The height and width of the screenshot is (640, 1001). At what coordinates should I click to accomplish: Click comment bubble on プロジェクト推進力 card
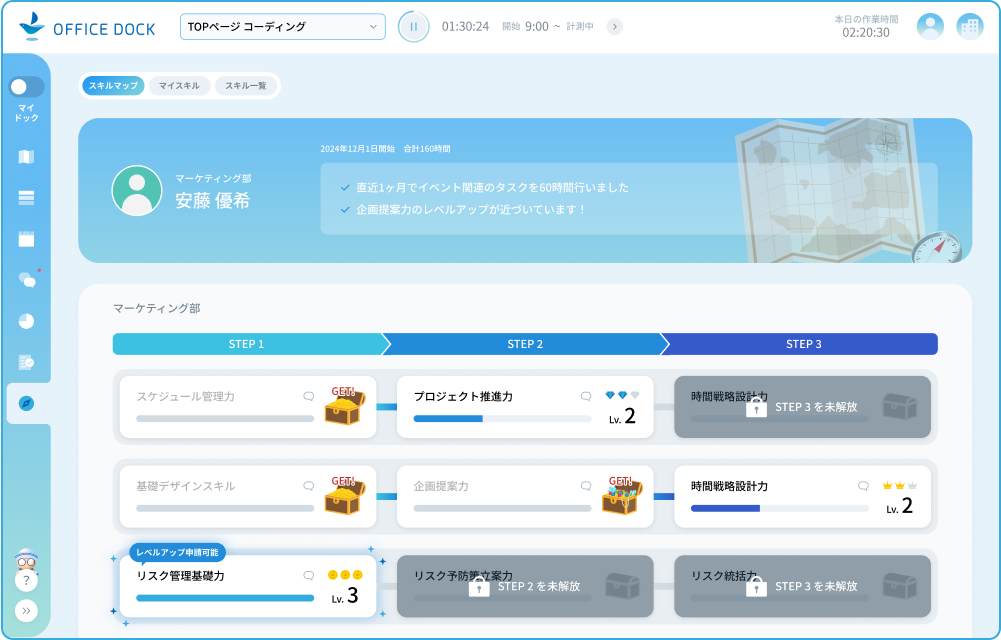pyautogui.click(x=586, y=396)
